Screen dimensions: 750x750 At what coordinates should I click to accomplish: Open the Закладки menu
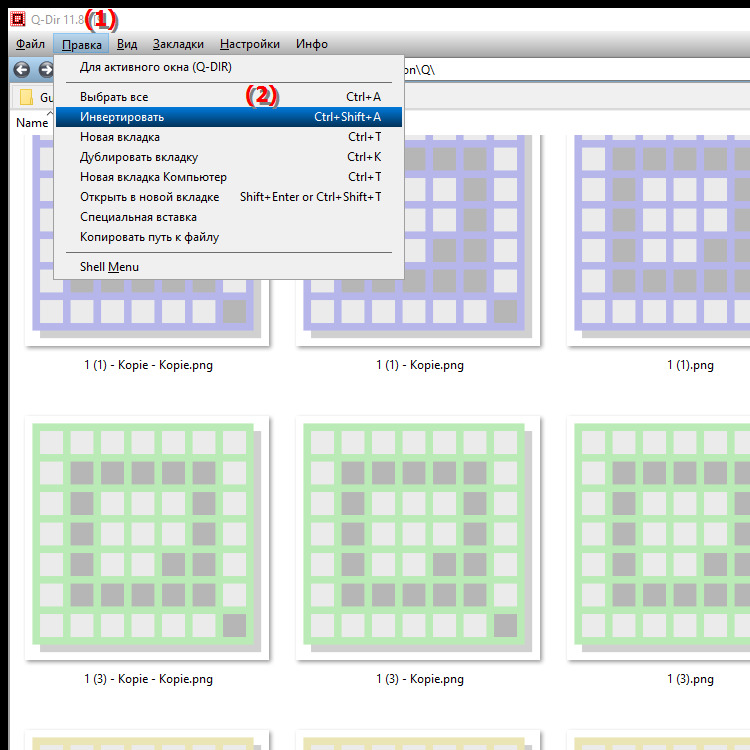[x=178, y=44]
